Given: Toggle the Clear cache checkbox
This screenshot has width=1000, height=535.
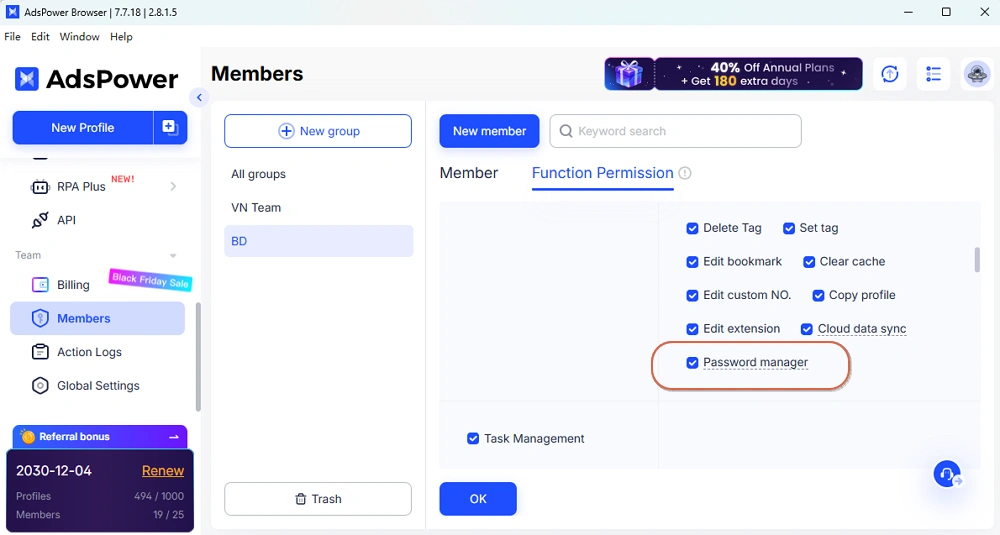Looking at the screenshot, I should click(809, 262).
